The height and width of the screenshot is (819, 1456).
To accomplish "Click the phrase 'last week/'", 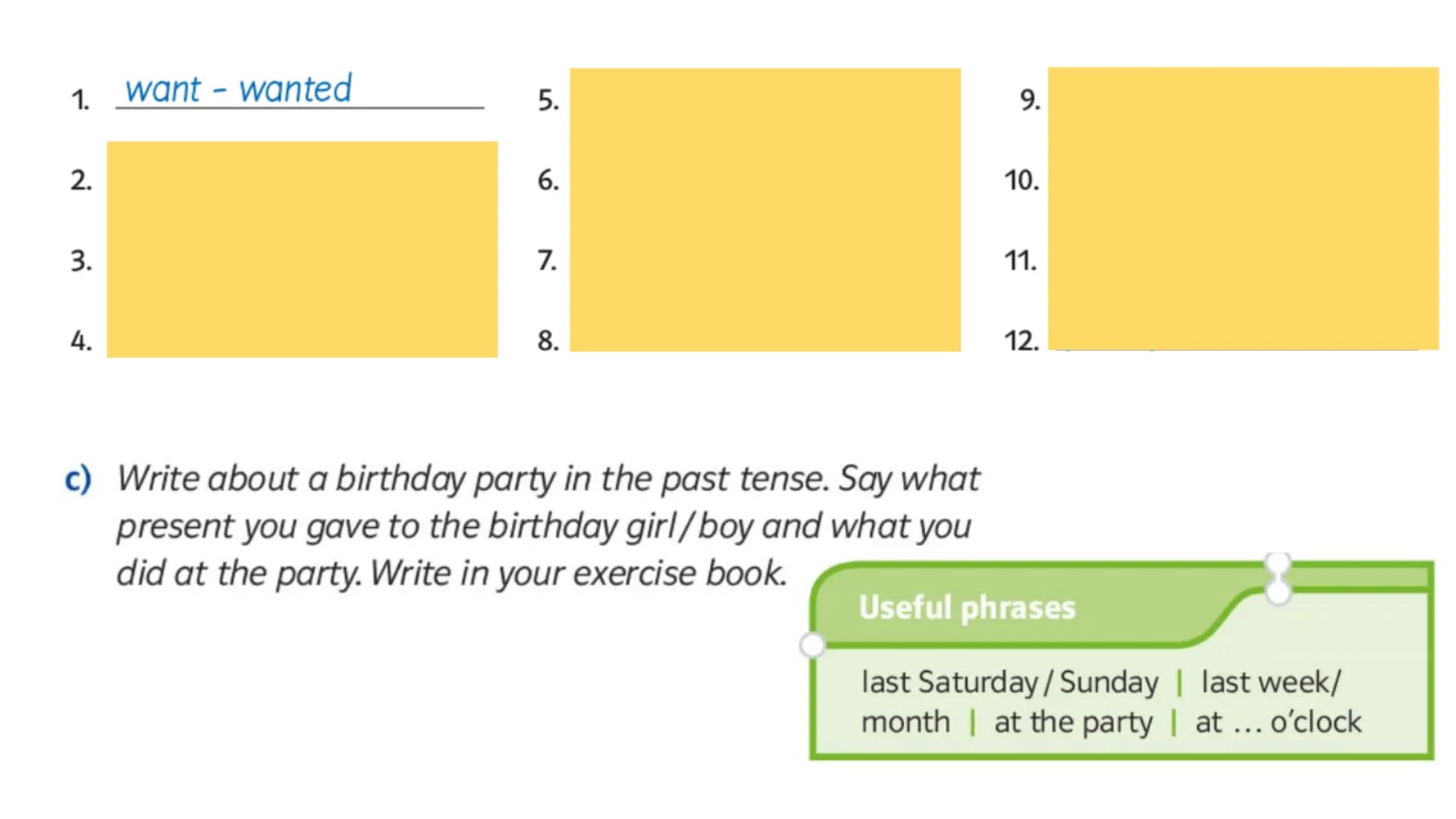I will click(1272, 682).
